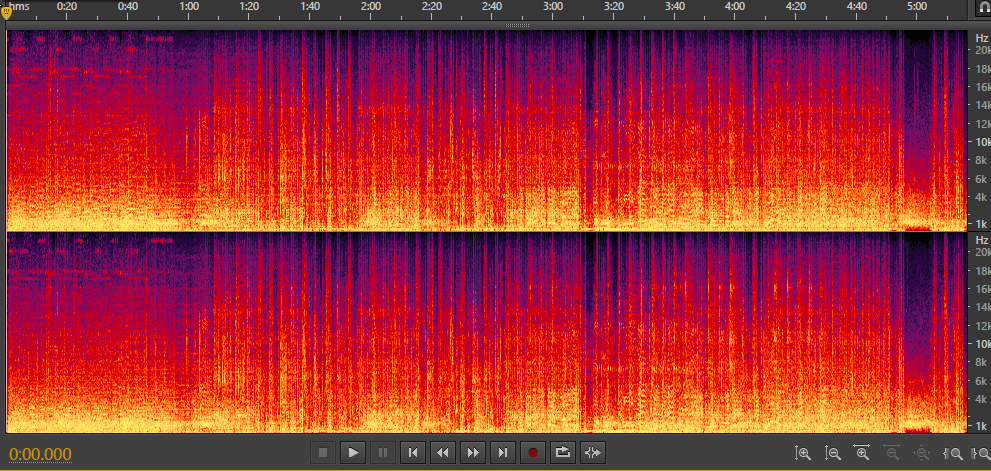Click the Rewind button
Viewport: 991px width, 471px height.
(443, 453)
